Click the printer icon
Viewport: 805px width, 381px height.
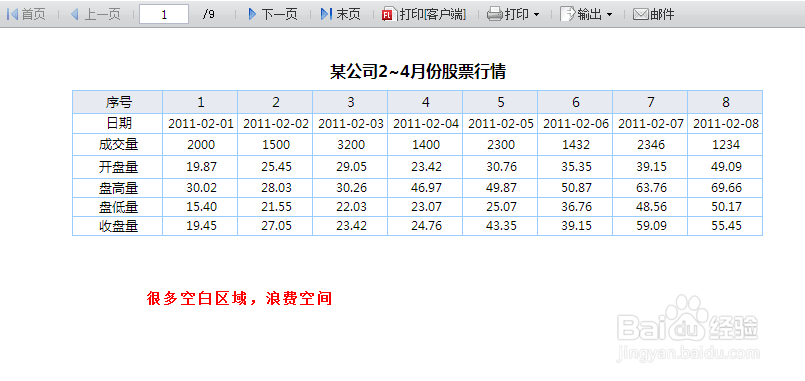tap(494, 14)
